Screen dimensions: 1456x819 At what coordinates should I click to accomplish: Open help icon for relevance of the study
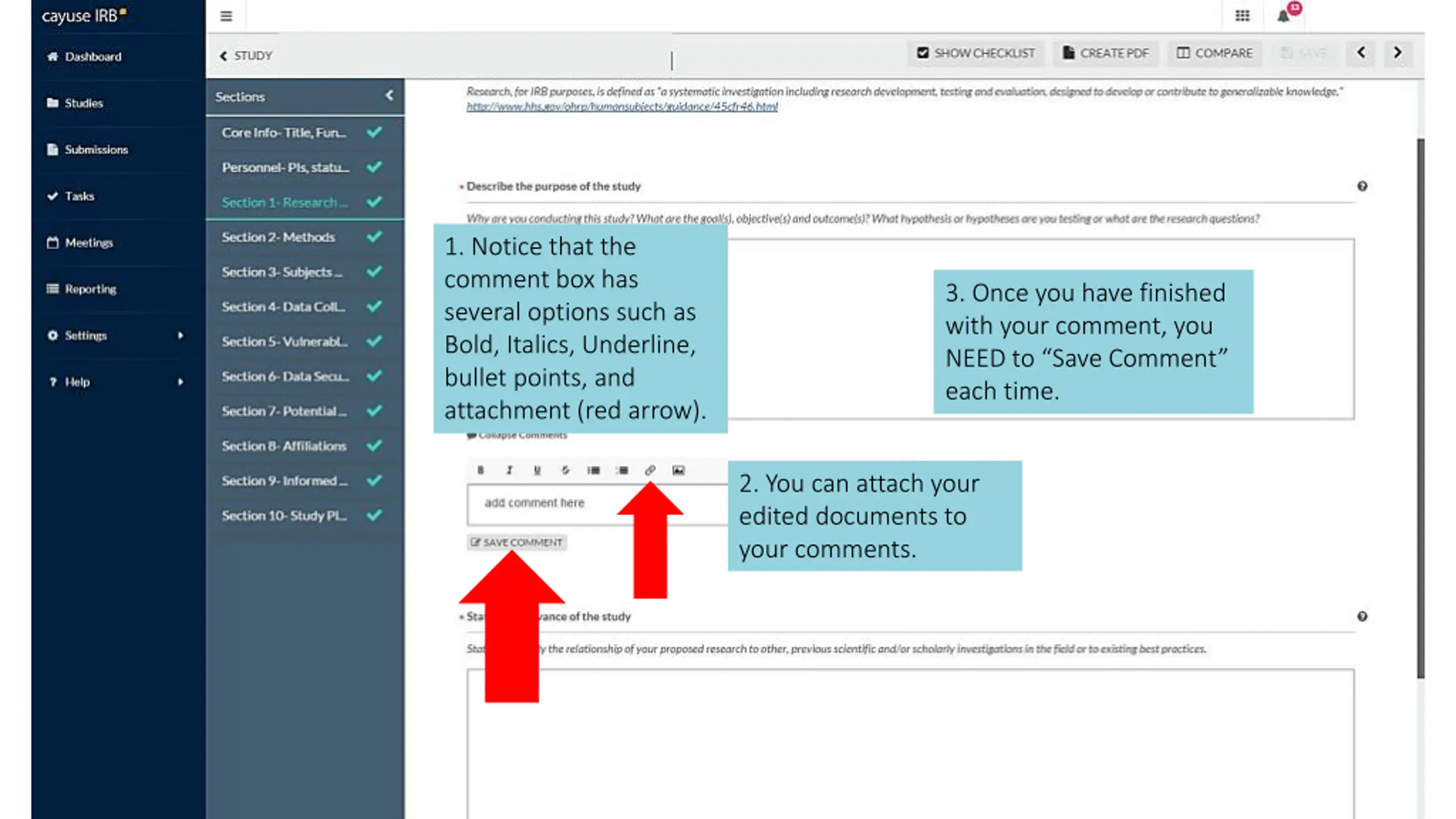pyautogui.click(x=1362, y=616)
